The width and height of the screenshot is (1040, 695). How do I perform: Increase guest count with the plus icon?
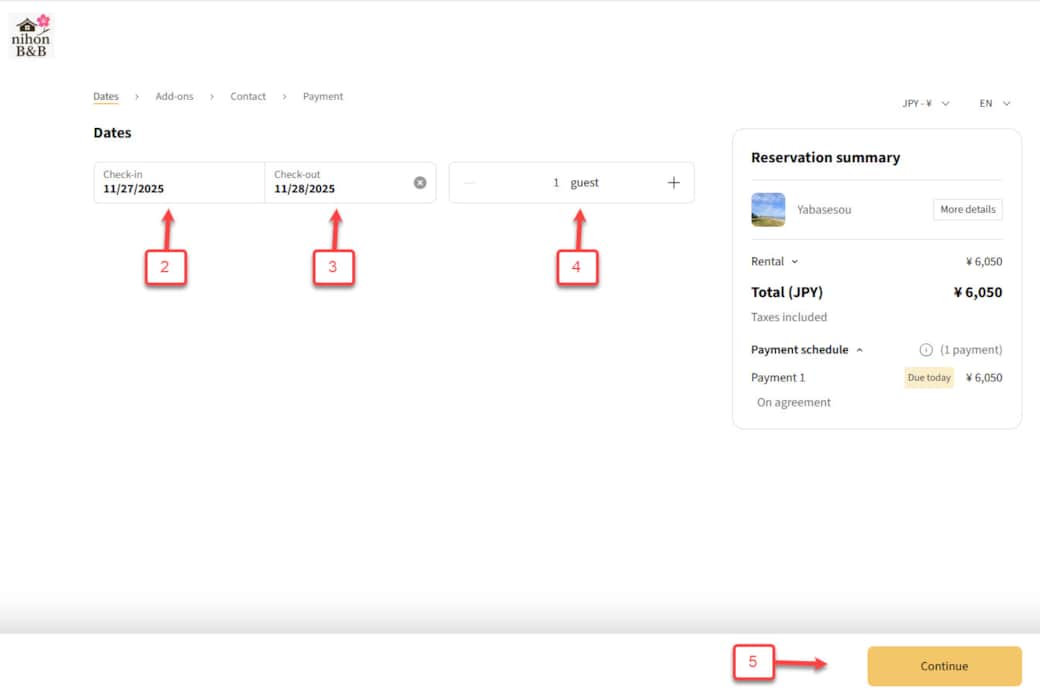click(x=673, y=183)
